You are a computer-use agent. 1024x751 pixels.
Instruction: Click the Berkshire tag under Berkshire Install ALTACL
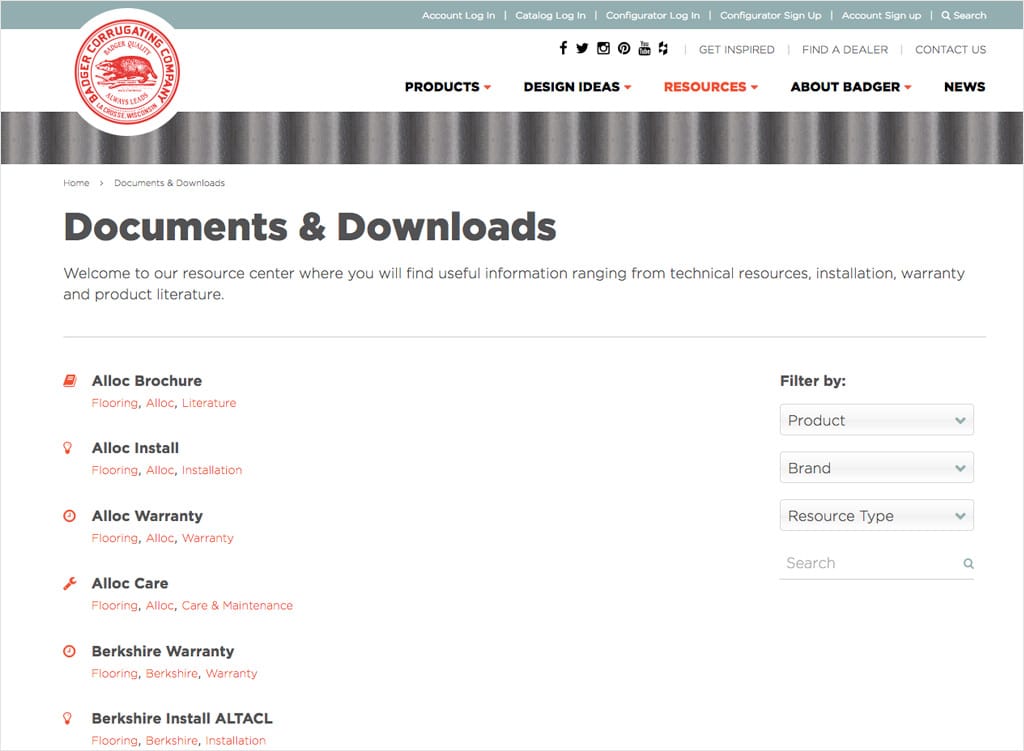click(172, 741)
